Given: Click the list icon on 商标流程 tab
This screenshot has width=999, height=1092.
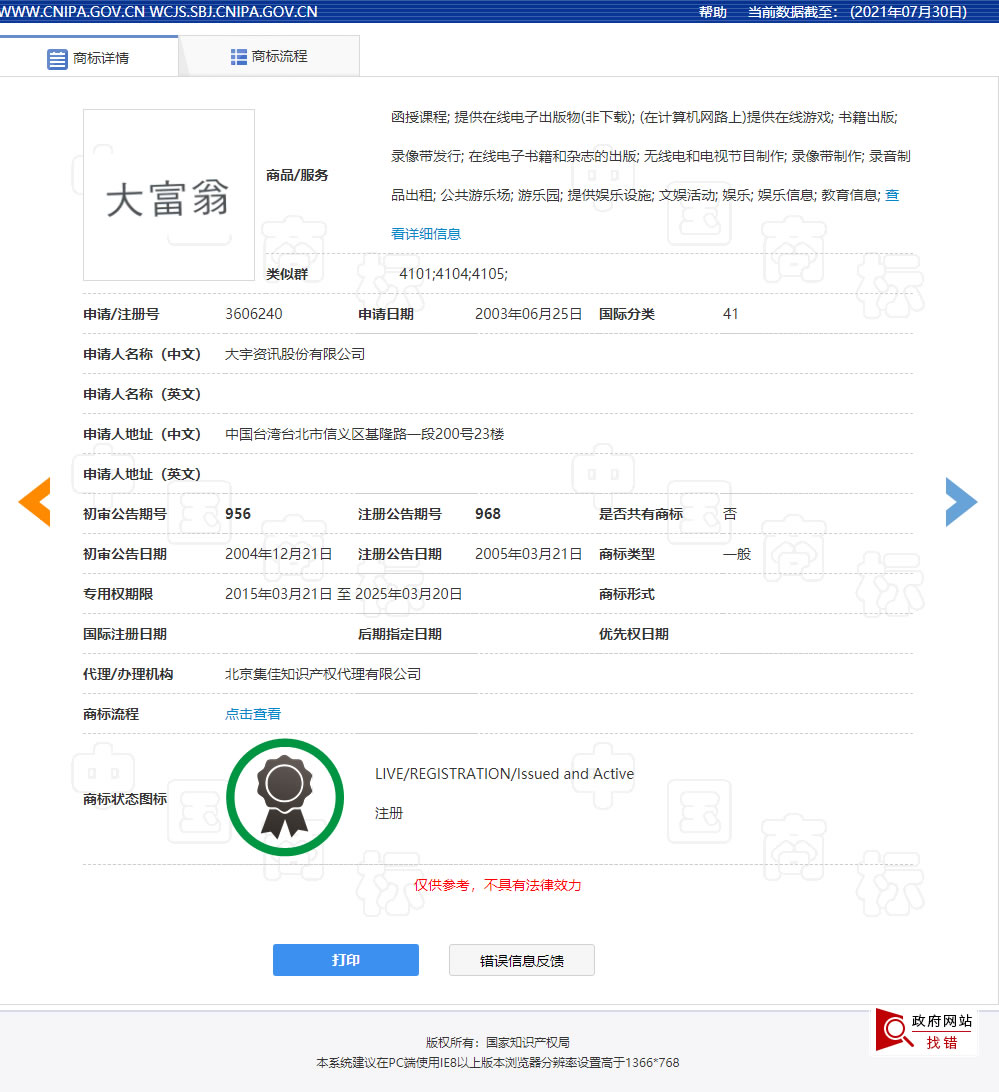Looking at the screenshot, I should (x=237, y=56).
